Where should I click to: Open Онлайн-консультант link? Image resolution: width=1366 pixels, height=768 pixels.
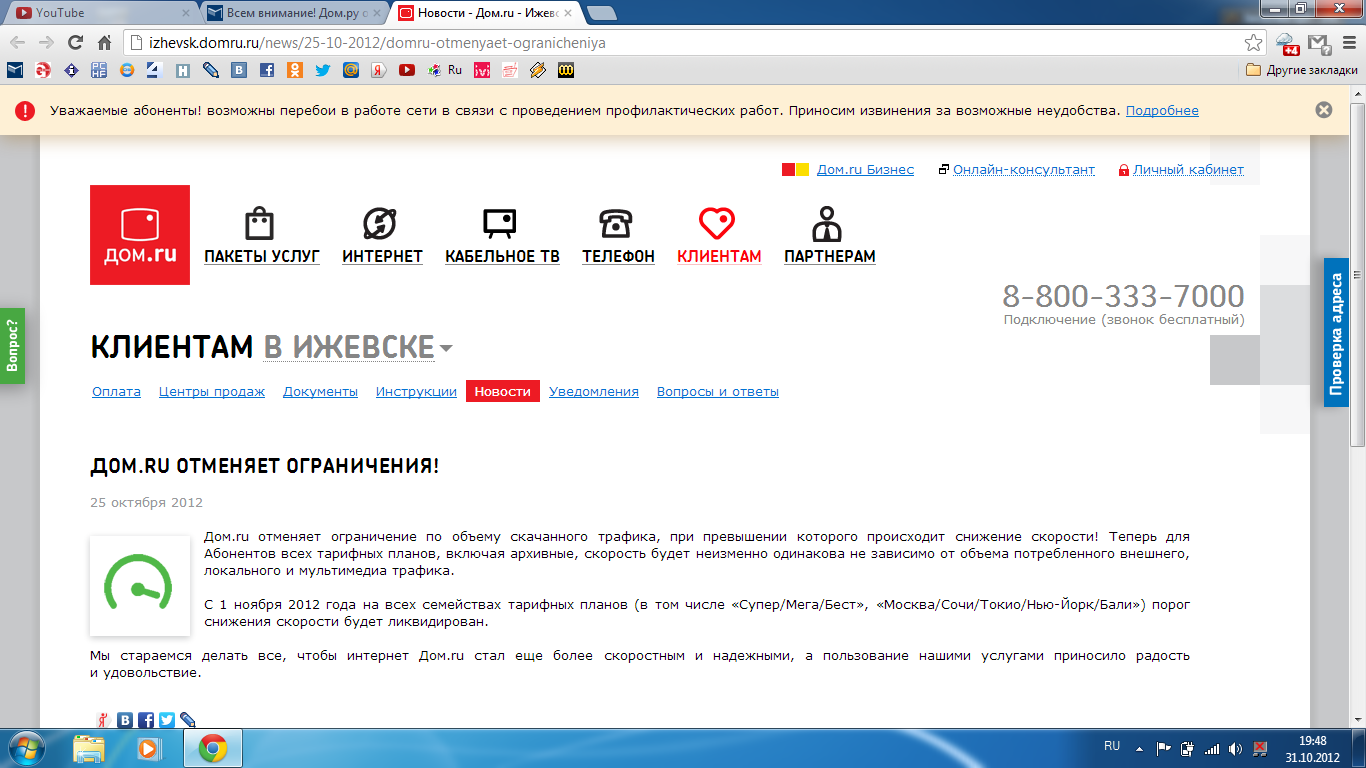1024,170
